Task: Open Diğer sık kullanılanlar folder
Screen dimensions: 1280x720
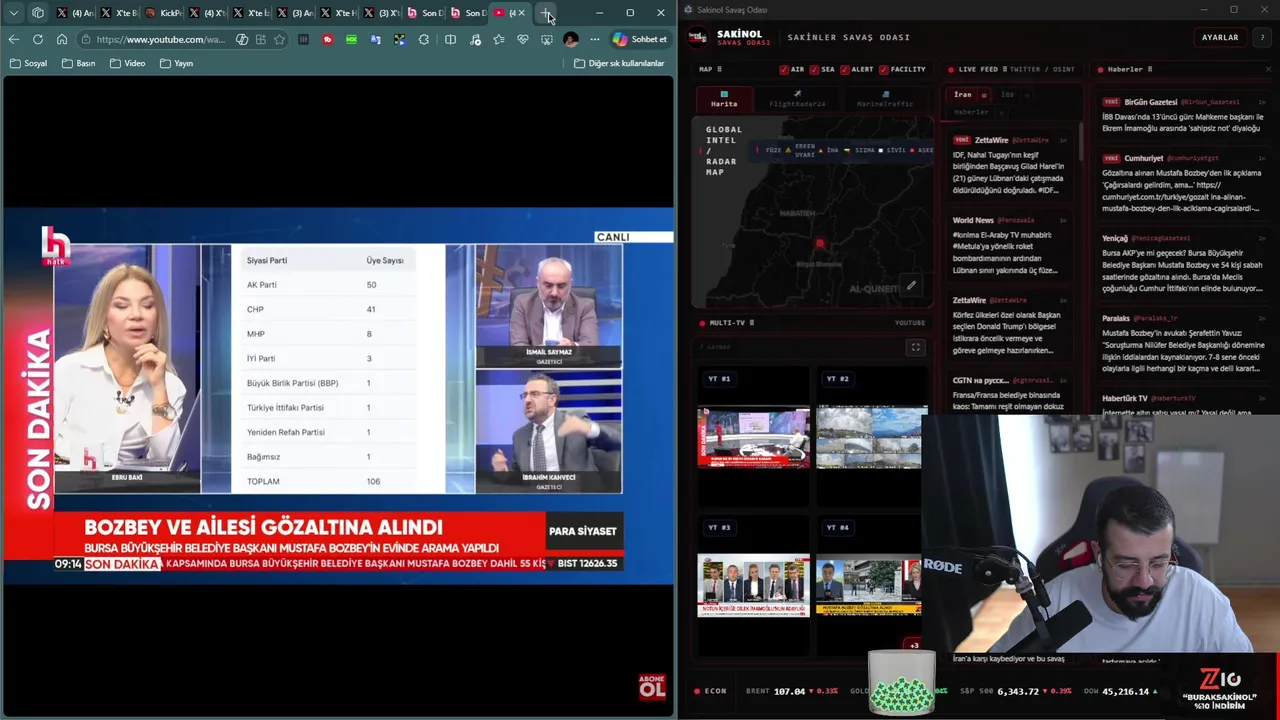Action: point(619,63)
